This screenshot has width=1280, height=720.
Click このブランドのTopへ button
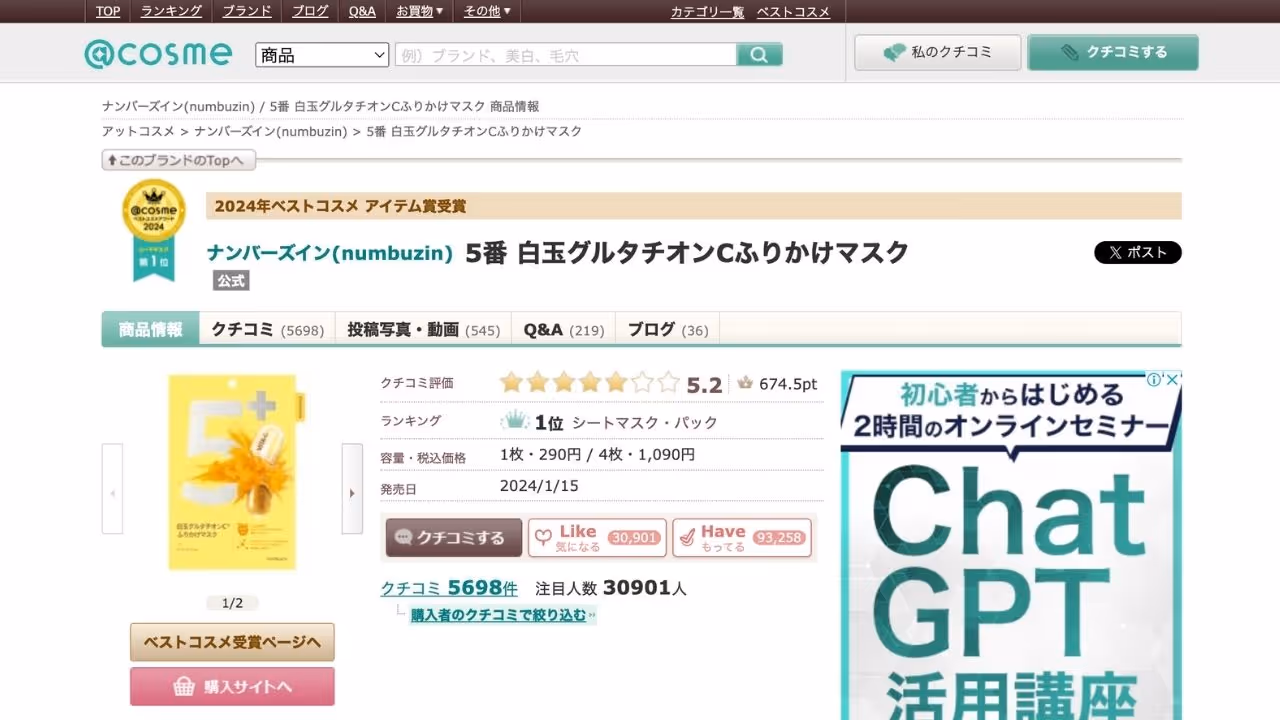click(179, 160)
